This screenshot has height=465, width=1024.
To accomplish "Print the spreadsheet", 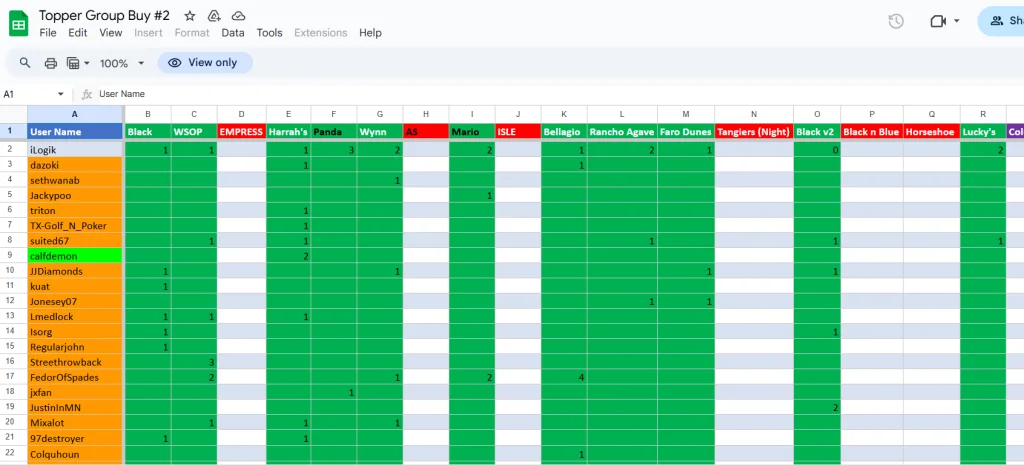I will [50, 63].
